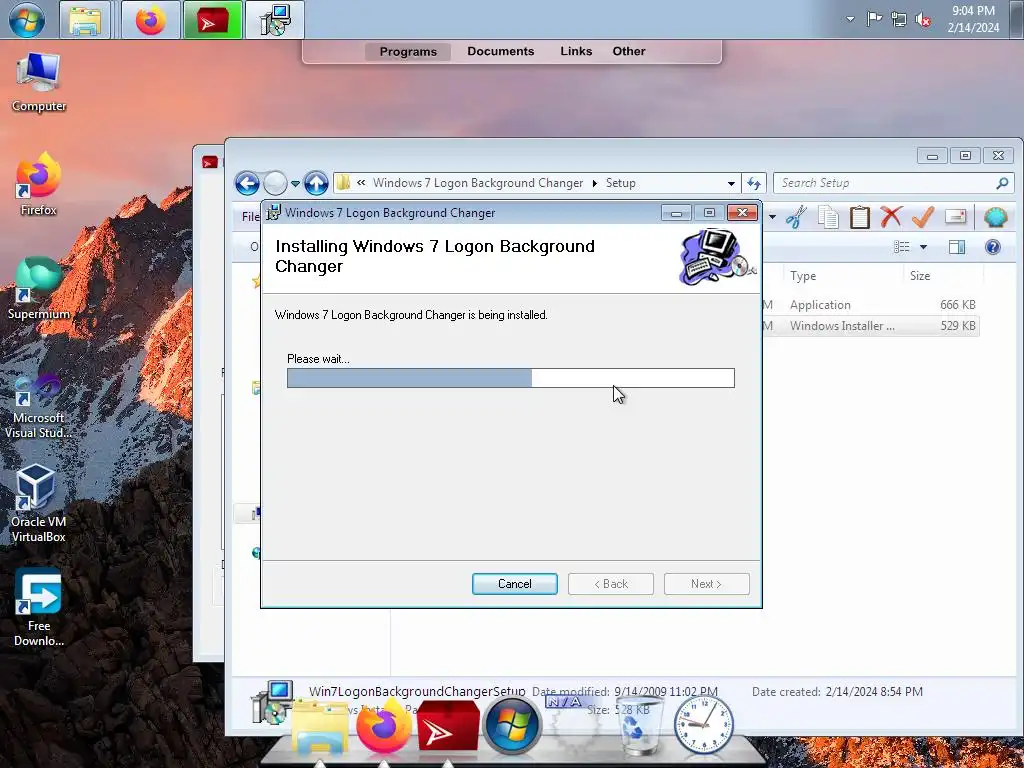Click the Firefox icon in the dock
The height and width of the screenshot is (768, 1024).
tap(385, 726)
